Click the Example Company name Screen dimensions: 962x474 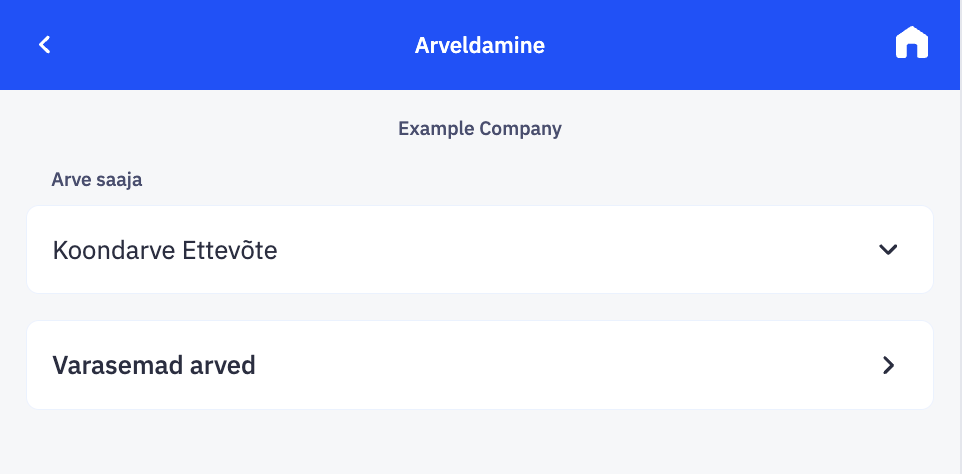point(480,129)
